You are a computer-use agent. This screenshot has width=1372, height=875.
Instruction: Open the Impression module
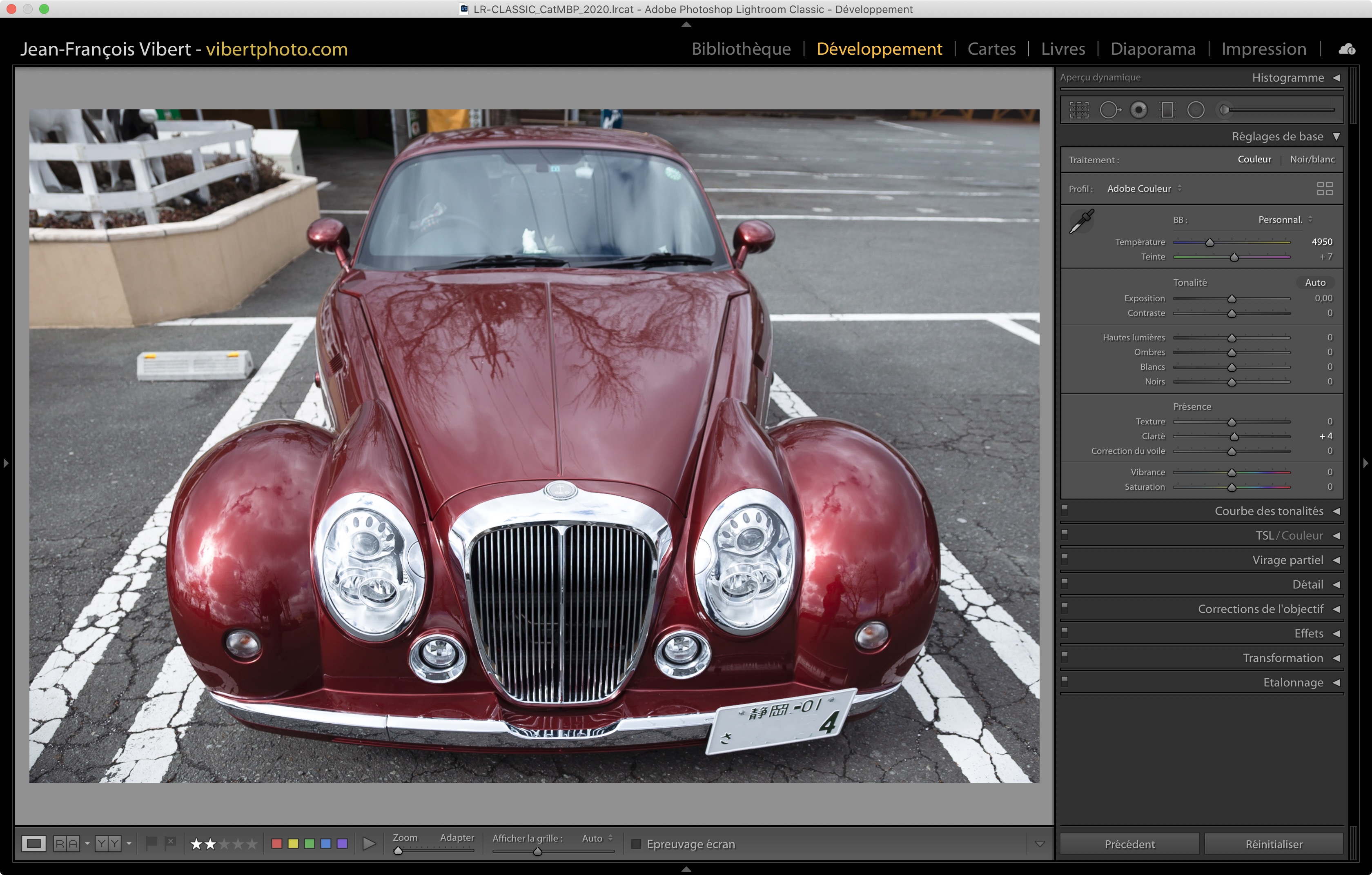[1263, 49]
